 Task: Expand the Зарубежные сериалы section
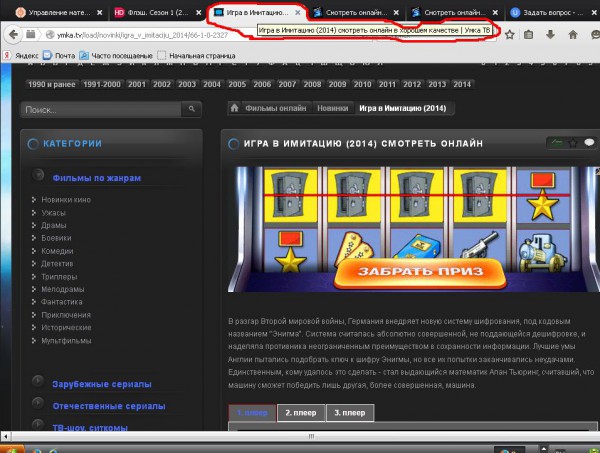tap(37, 383)
